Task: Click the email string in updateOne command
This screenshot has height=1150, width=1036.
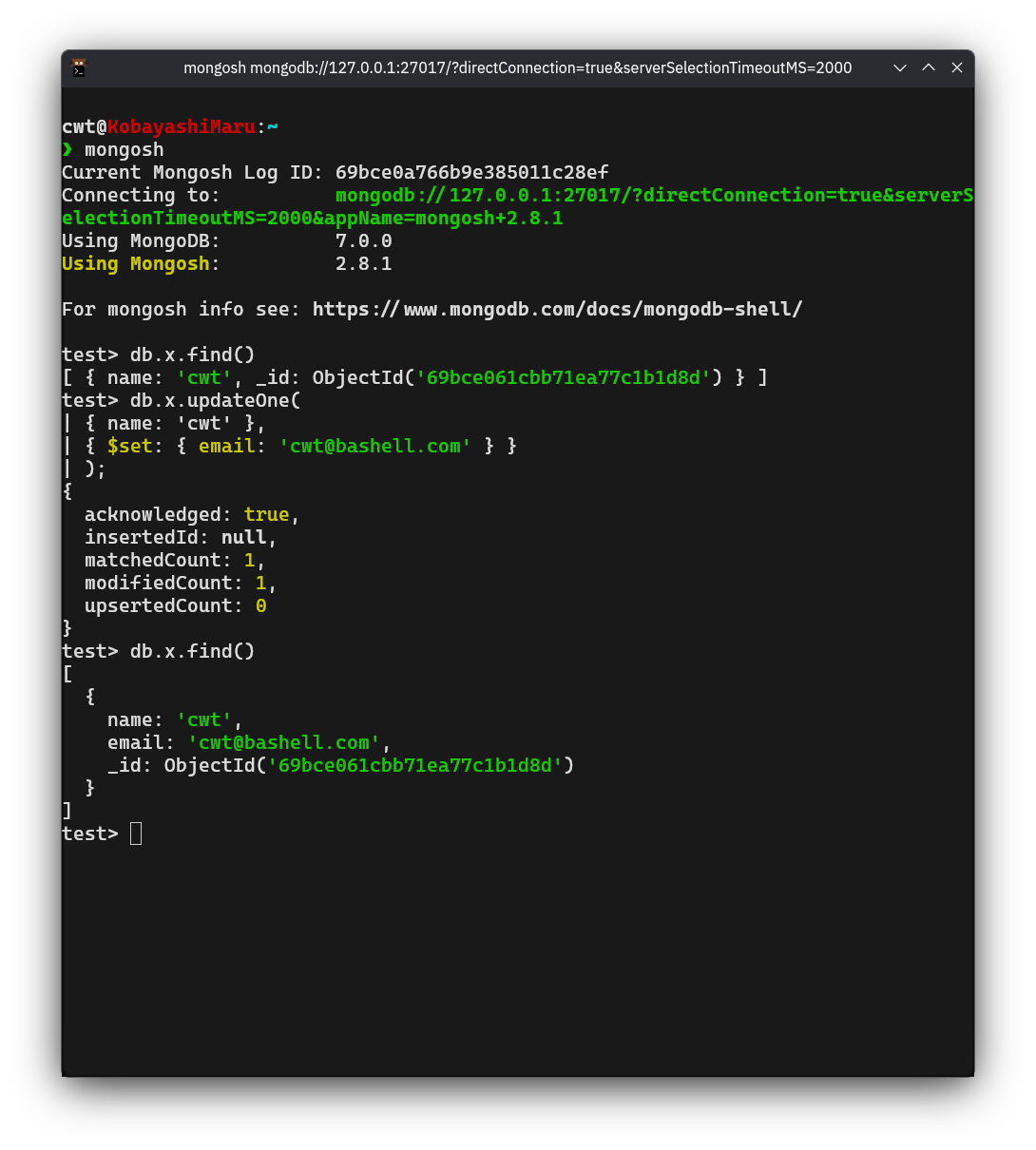Action: [375, 446]
